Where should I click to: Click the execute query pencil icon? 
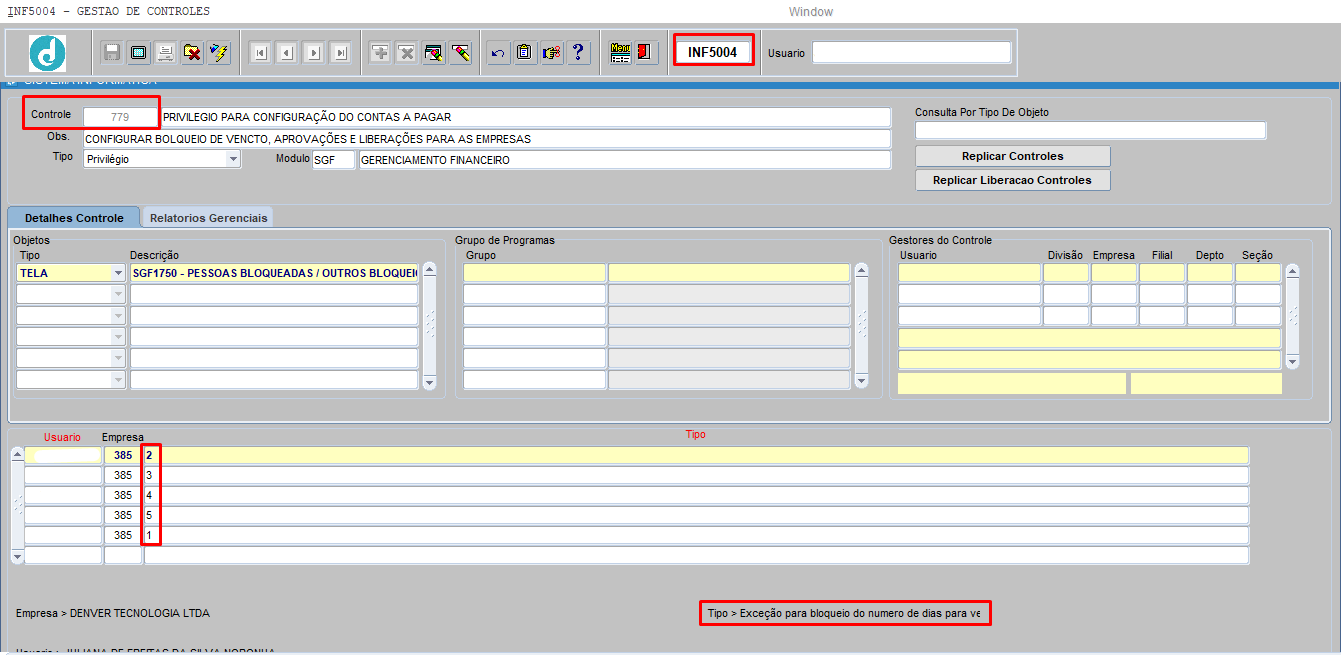461,52
